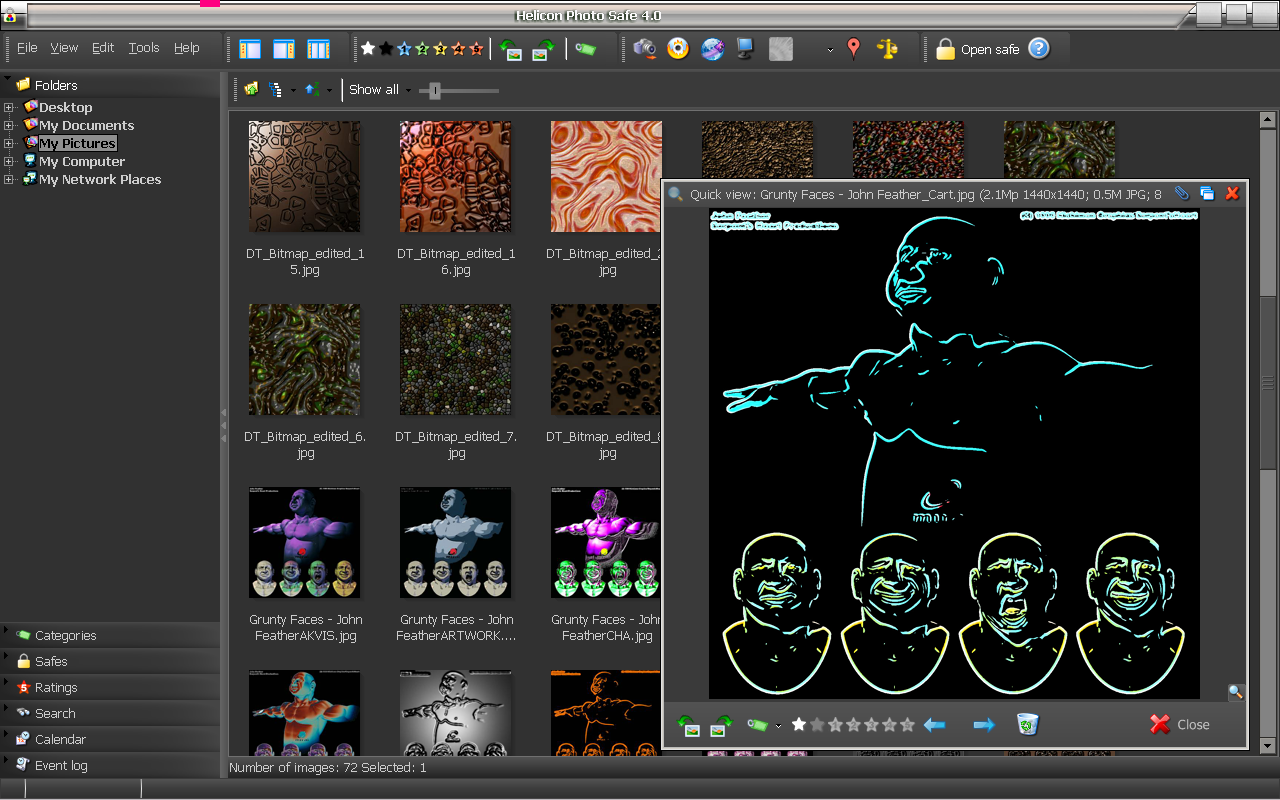
Task: Rotate image right from main toolbar
Action: pyautogui.click(x=543, y=49)
